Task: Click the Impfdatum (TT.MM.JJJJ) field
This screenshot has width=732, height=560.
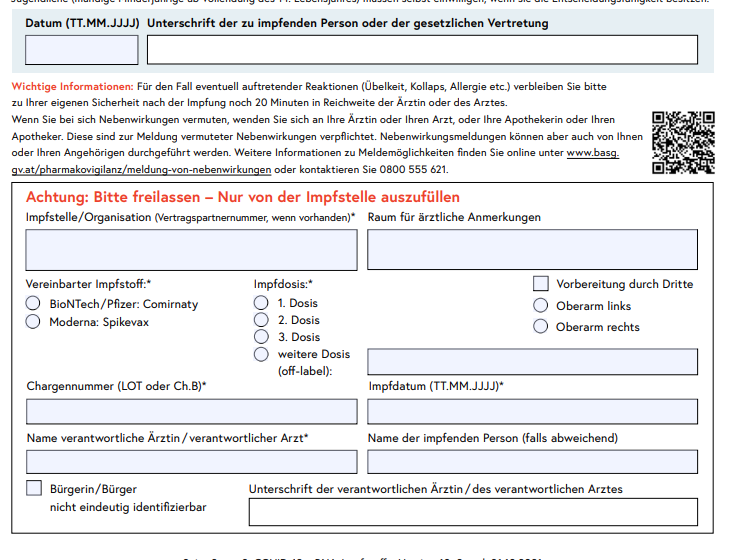Action: pyautogui.click(x=533, y=412)
